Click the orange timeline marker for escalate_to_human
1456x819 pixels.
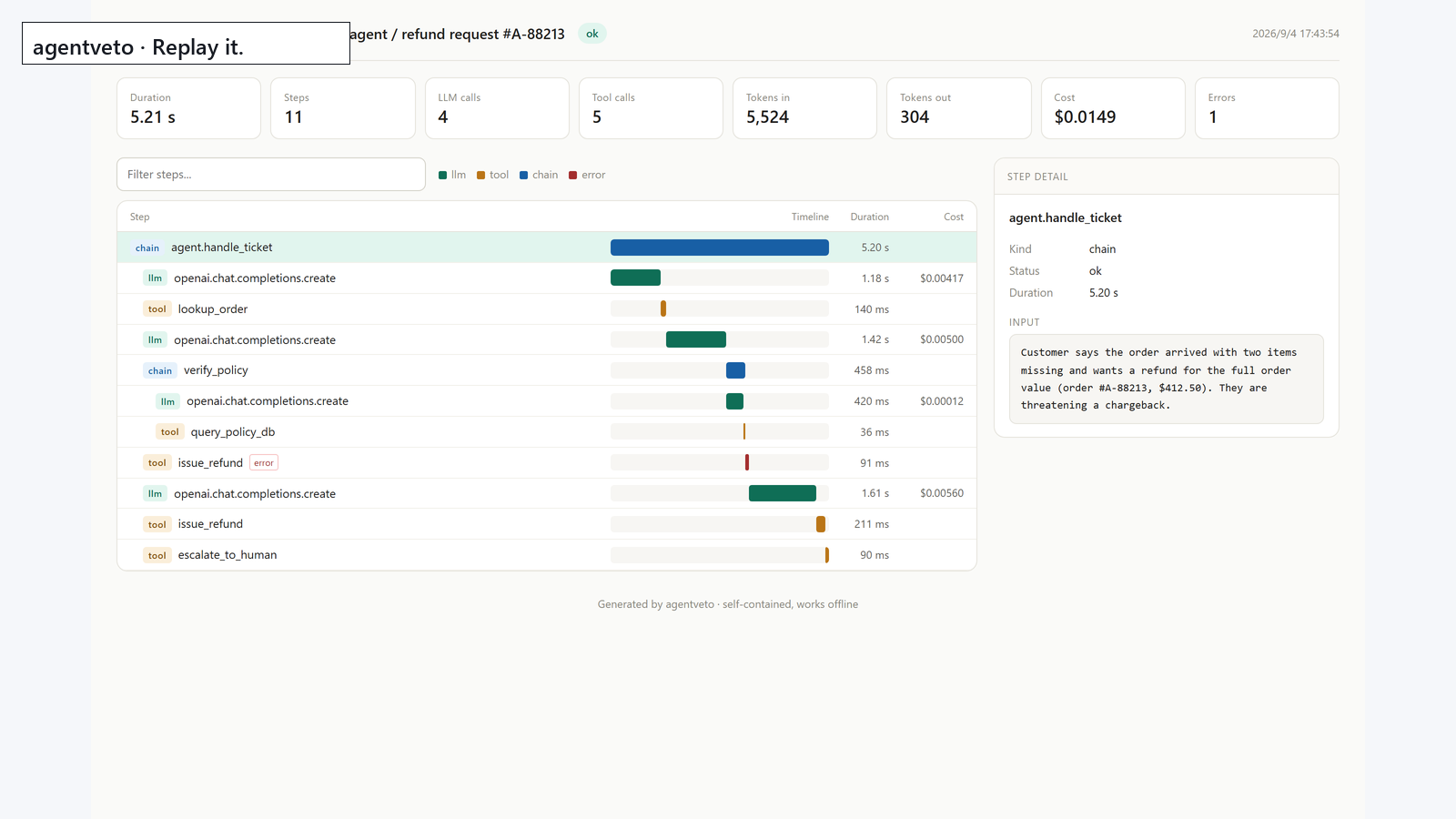pyautogui.click(x=827, y=555)
